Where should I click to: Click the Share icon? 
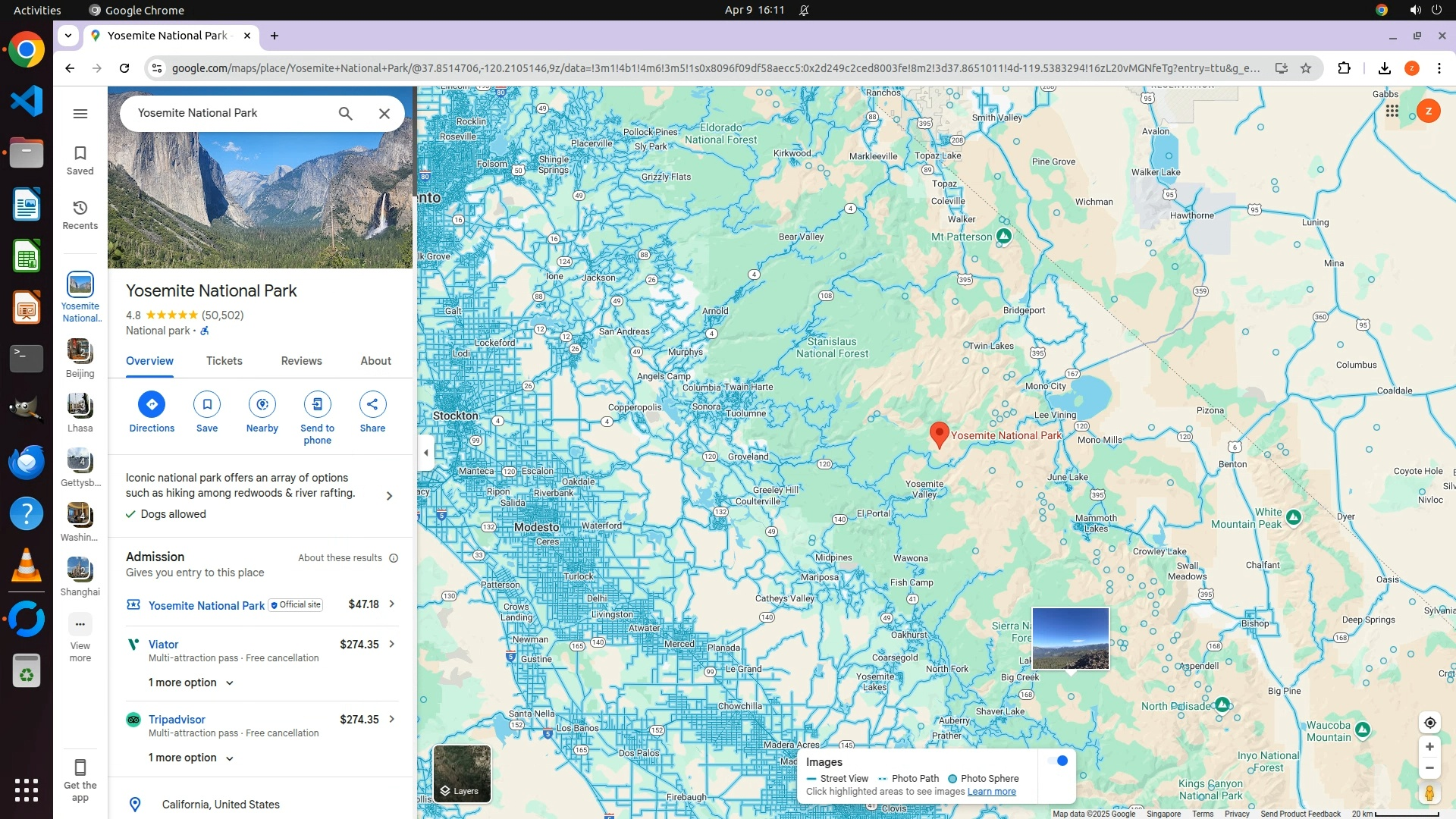click(372, 404)
